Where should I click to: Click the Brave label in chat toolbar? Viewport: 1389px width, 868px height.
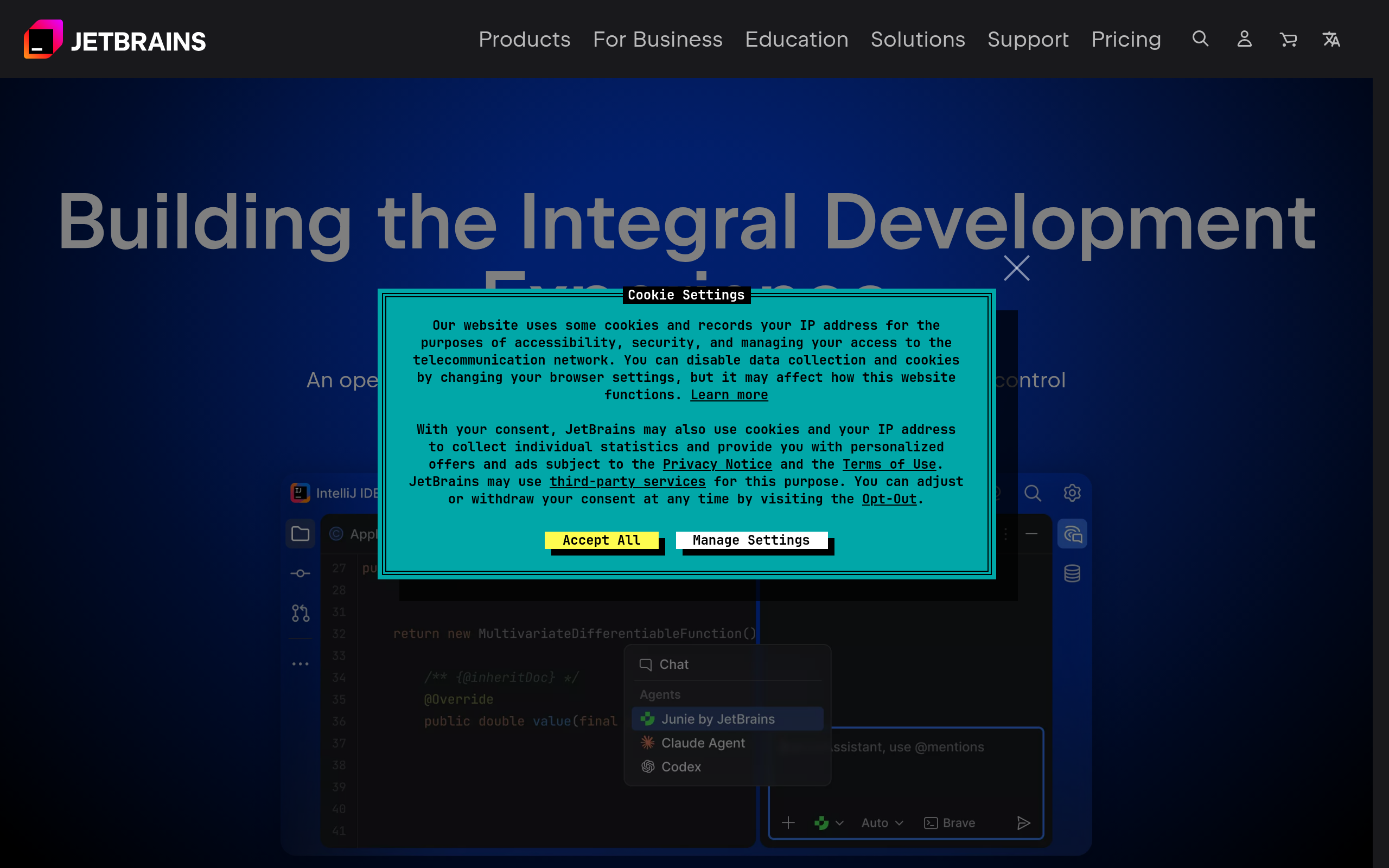pyautogui.click(x=959, y=822)
